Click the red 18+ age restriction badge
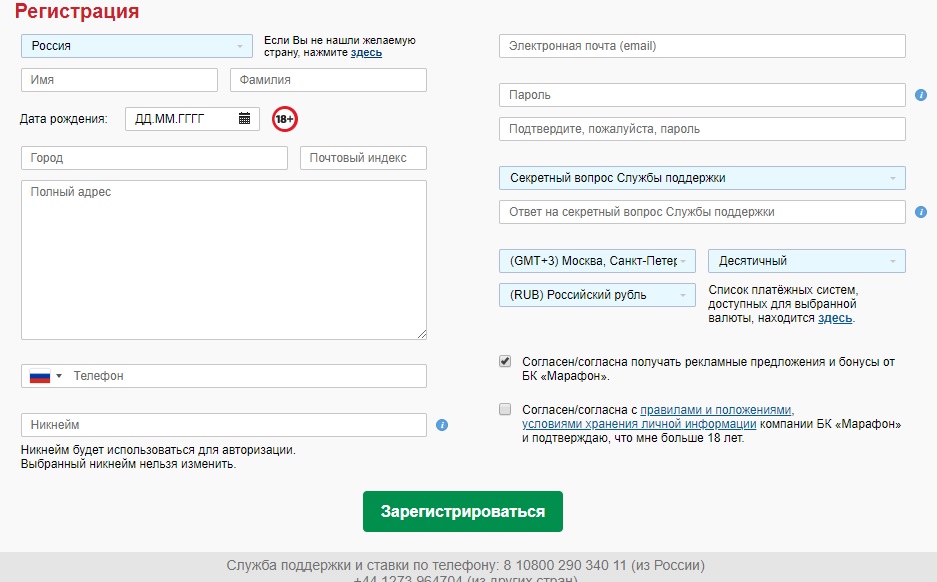Screen dimensions: 937x582 (285, 119)
